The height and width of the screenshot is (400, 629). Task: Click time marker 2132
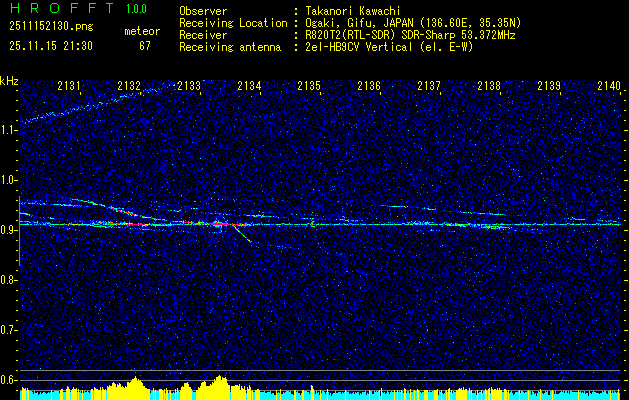[129, 85]
